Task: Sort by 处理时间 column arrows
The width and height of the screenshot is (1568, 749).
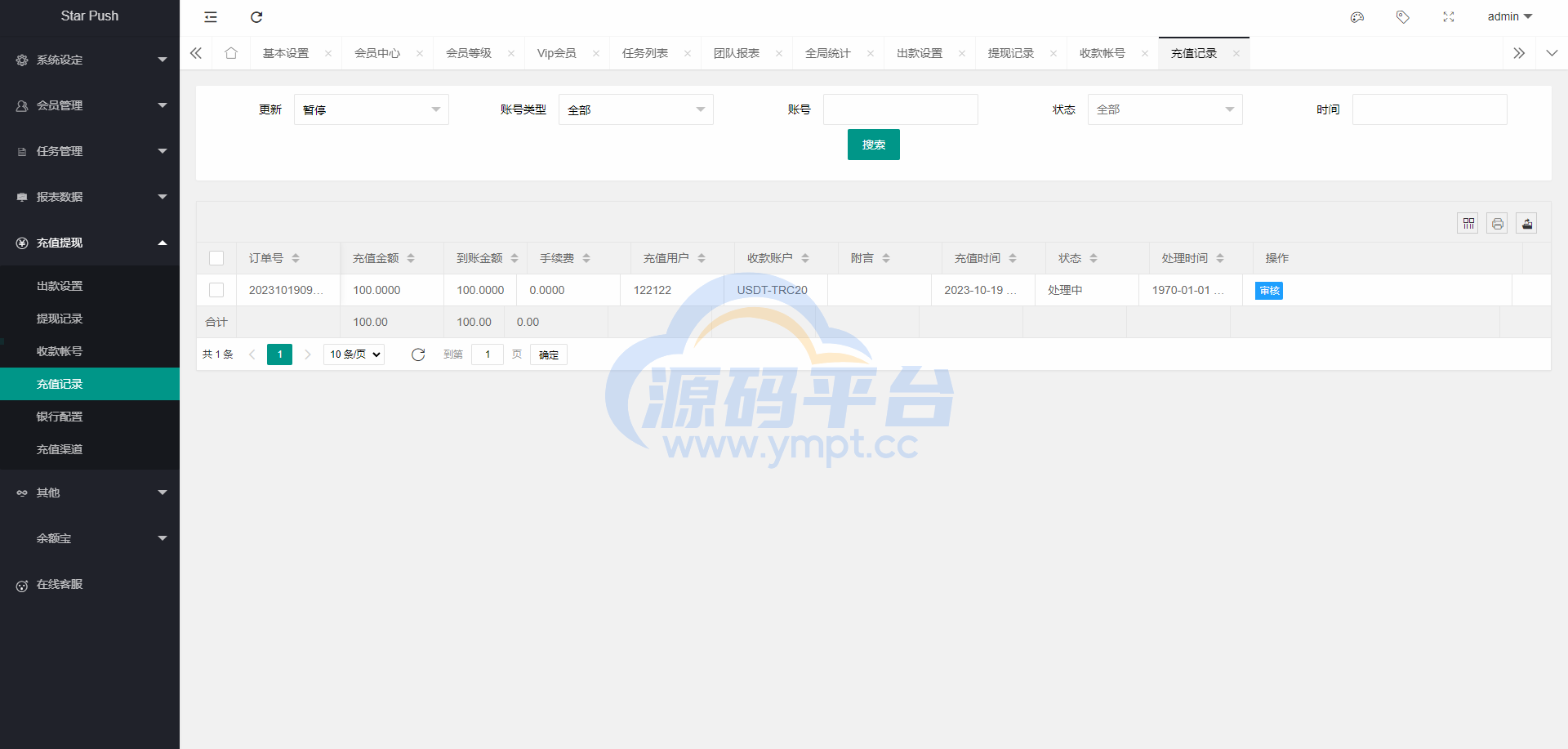Action: pyautogui.click(x=1220, y=258)
